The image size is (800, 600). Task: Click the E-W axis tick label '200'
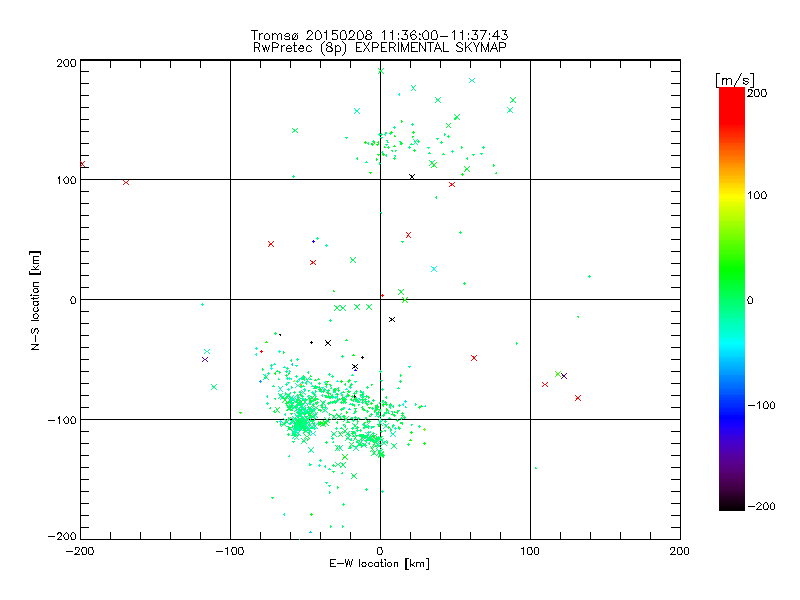pos(680,551)
